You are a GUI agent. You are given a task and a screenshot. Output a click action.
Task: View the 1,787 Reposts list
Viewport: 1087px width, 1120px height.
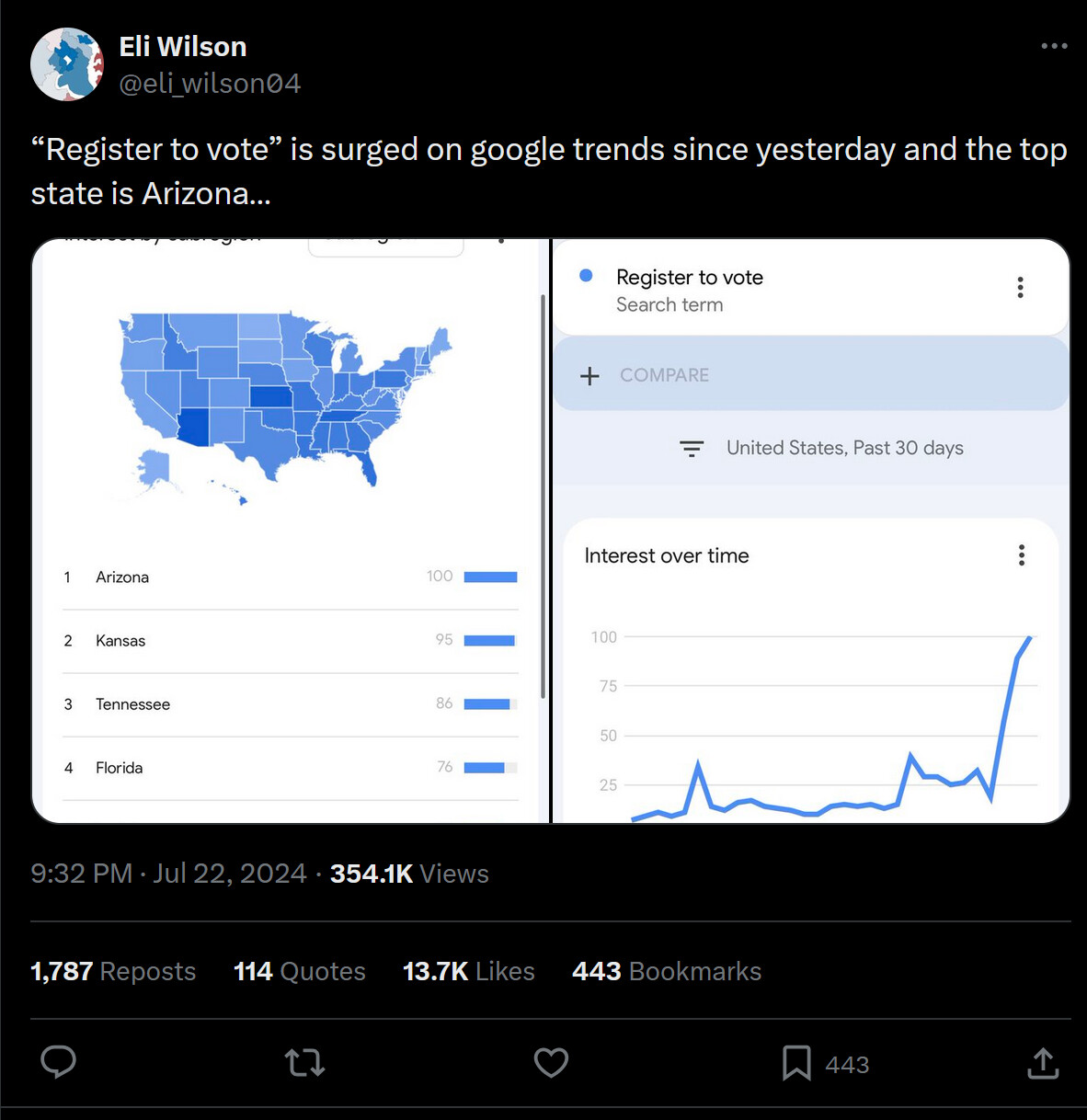(113, 971)
